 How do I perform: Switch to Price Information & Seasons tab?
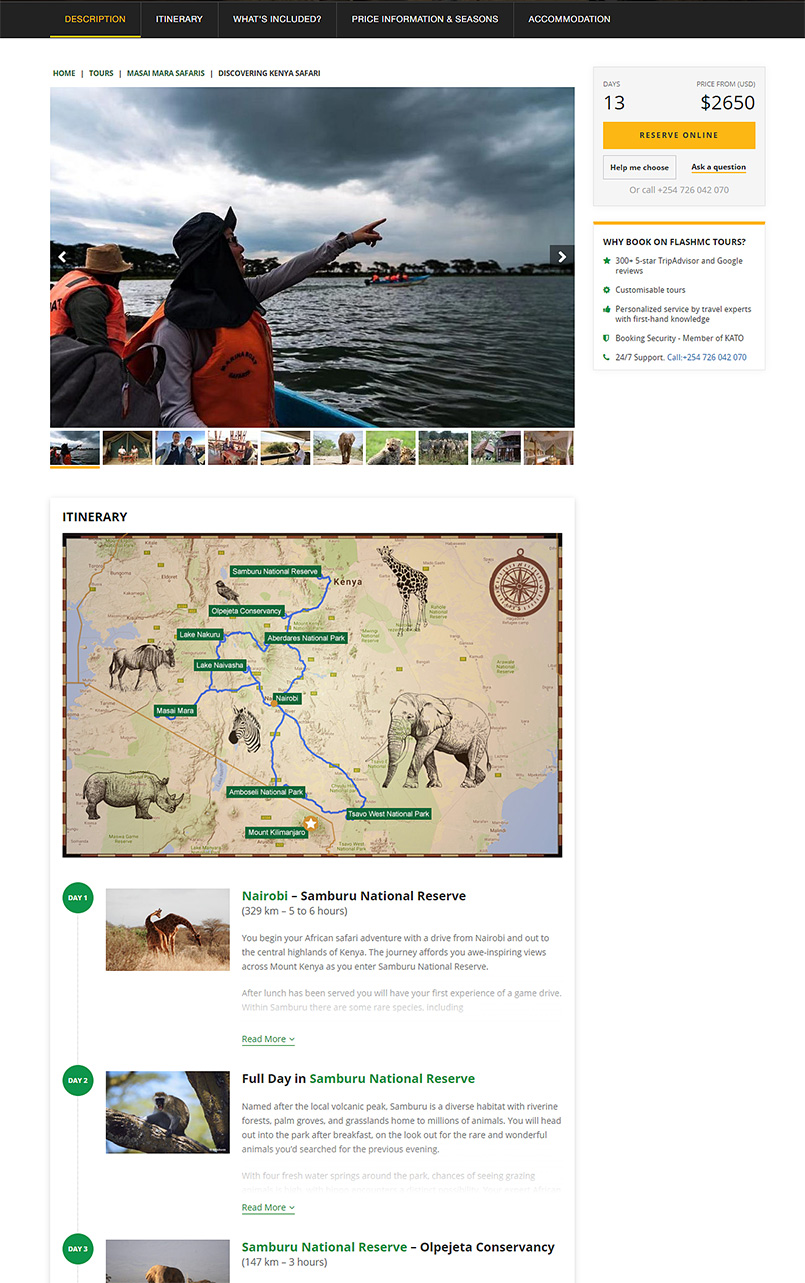[x=425, y=19]
